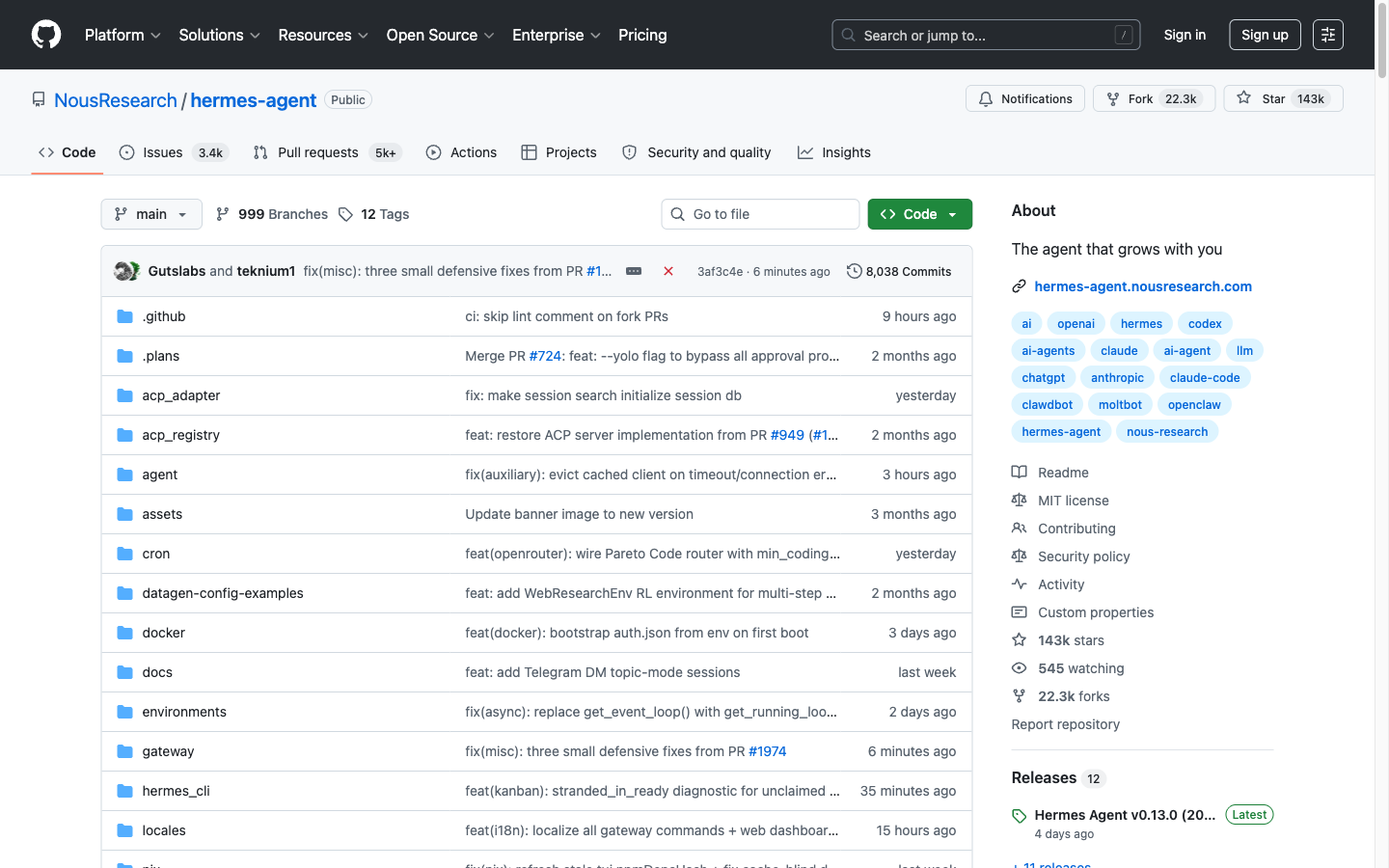Click the Star button
Screen dimensions: 1389x868
point(1283,98)
